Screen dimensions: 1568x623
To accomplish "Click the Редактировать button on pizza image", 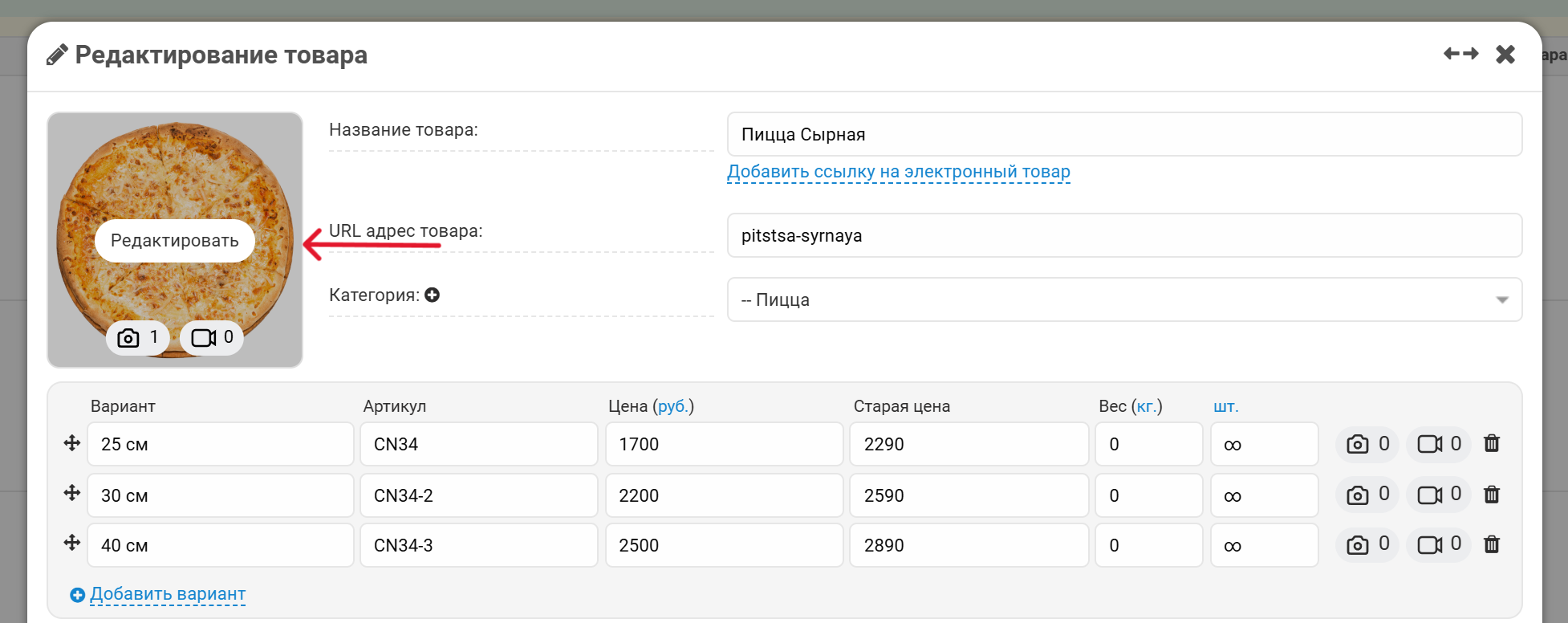I will (175, 241).
